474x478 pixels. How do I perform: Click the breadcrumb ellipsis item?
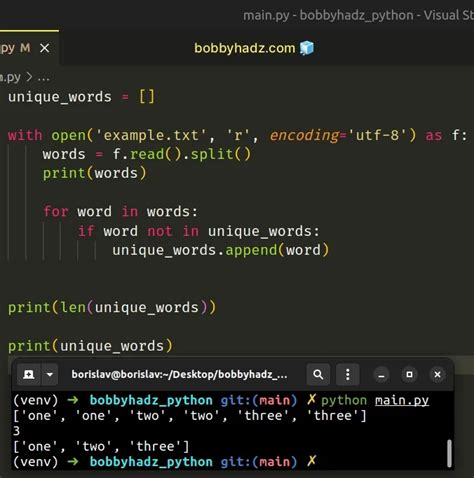click(x=44, y=78)
